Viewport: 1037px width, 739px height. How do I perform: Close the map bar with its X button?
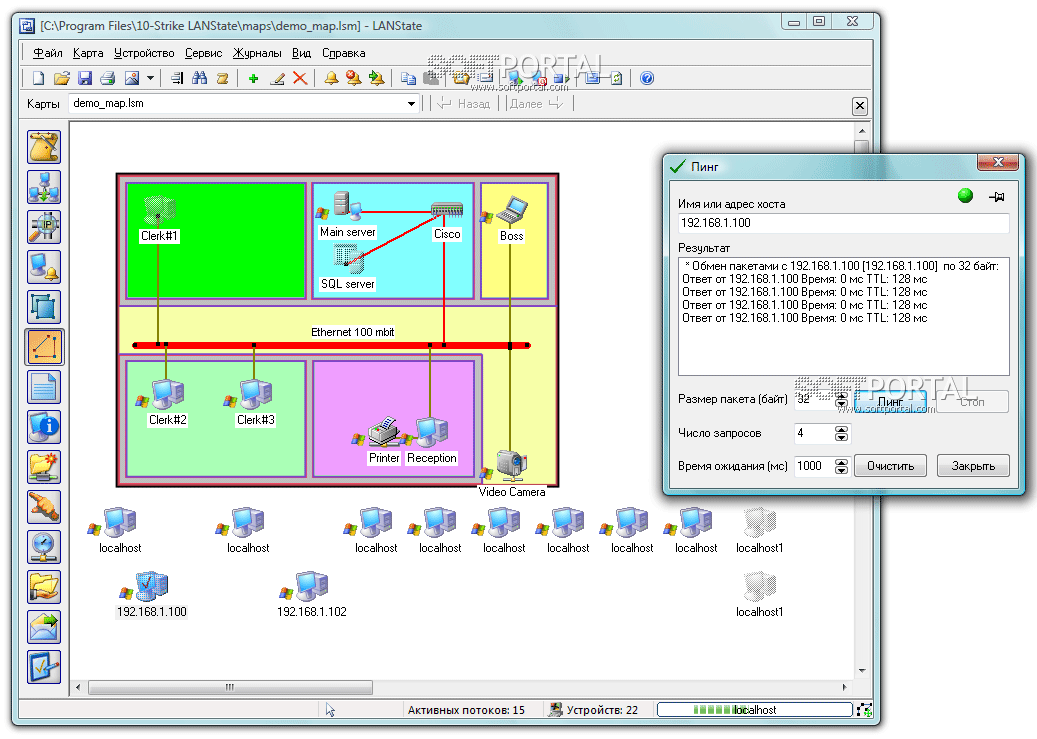tap(859, 106)
